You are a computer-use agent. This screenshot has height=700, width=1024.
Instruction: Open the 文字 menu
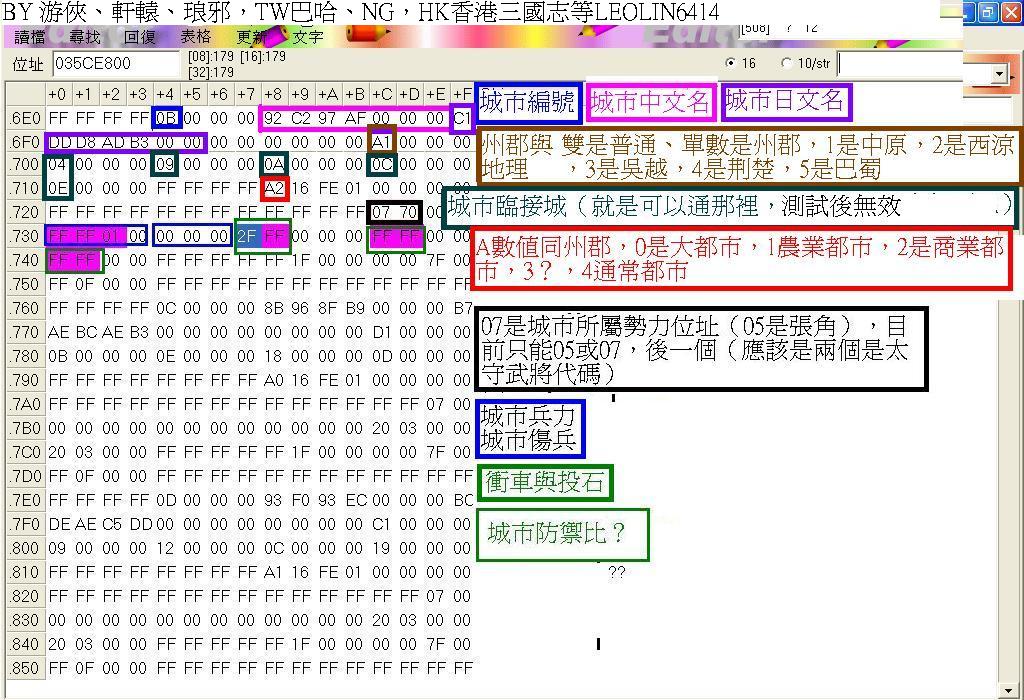tap(307, 37)
